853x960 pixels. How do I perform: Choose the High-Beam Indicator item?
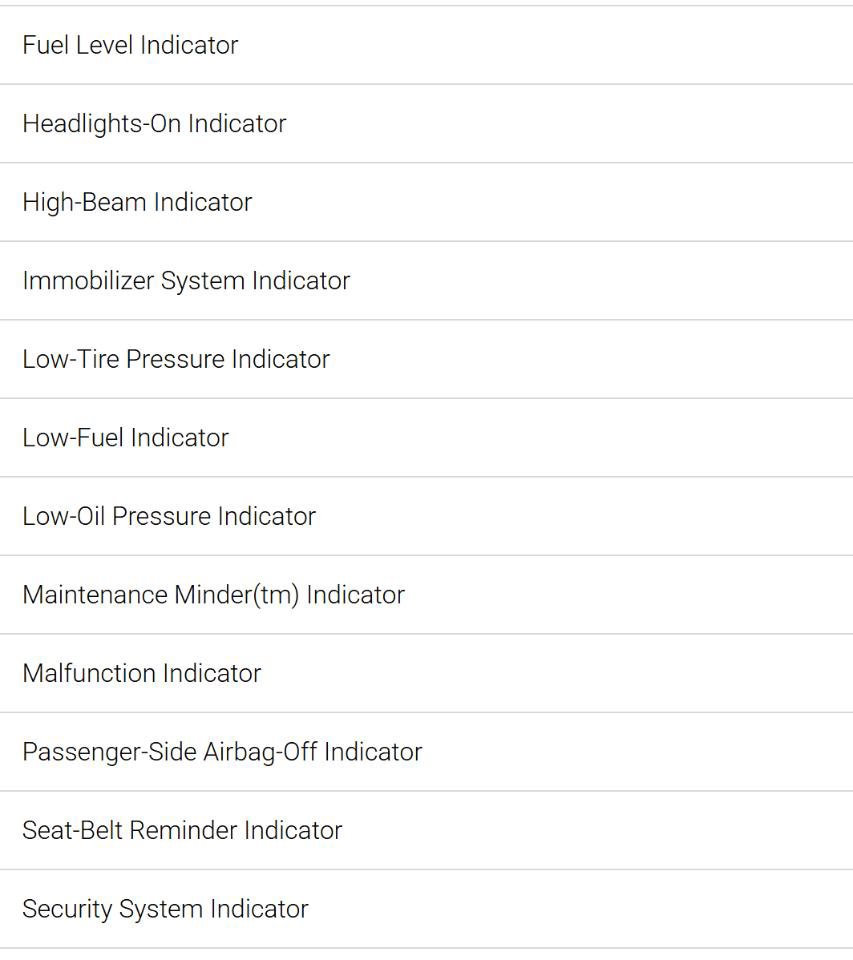tap(426, 202)
